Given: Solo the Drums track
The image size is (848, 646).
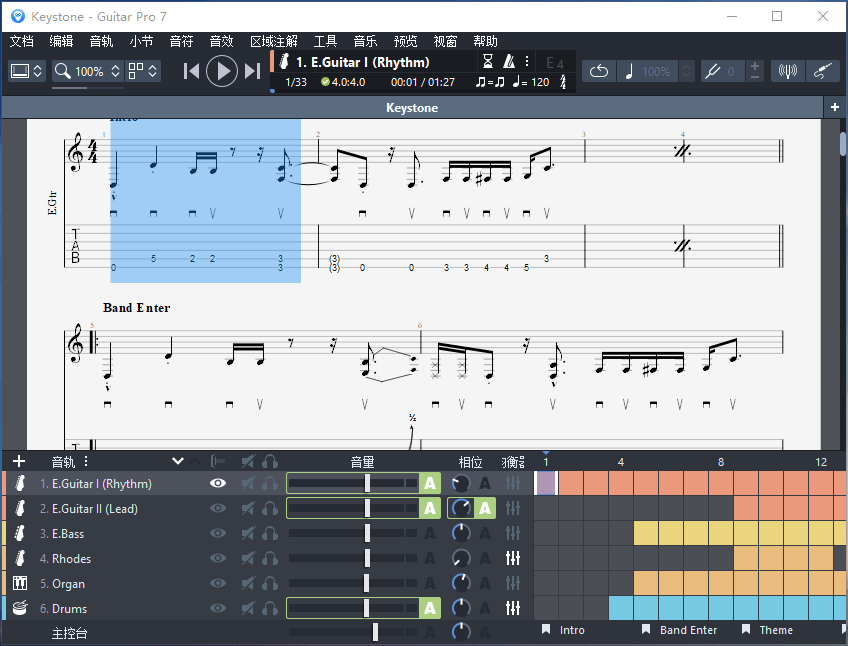Looking at the screenshot, I should [270, 608].
